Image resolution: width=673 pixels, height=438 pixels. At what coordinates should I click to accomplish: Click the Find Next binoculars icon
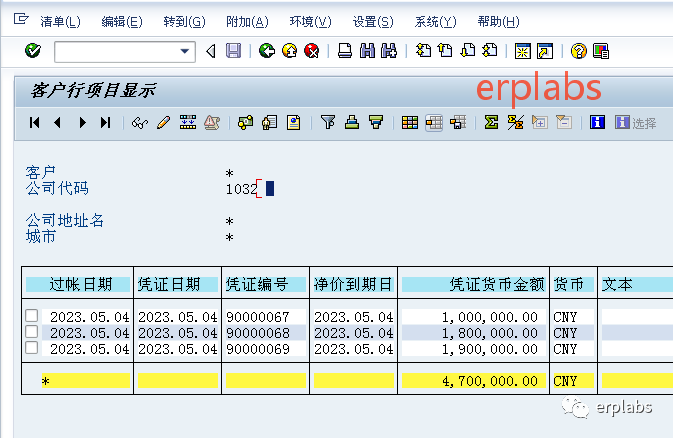tap(389, 51)
